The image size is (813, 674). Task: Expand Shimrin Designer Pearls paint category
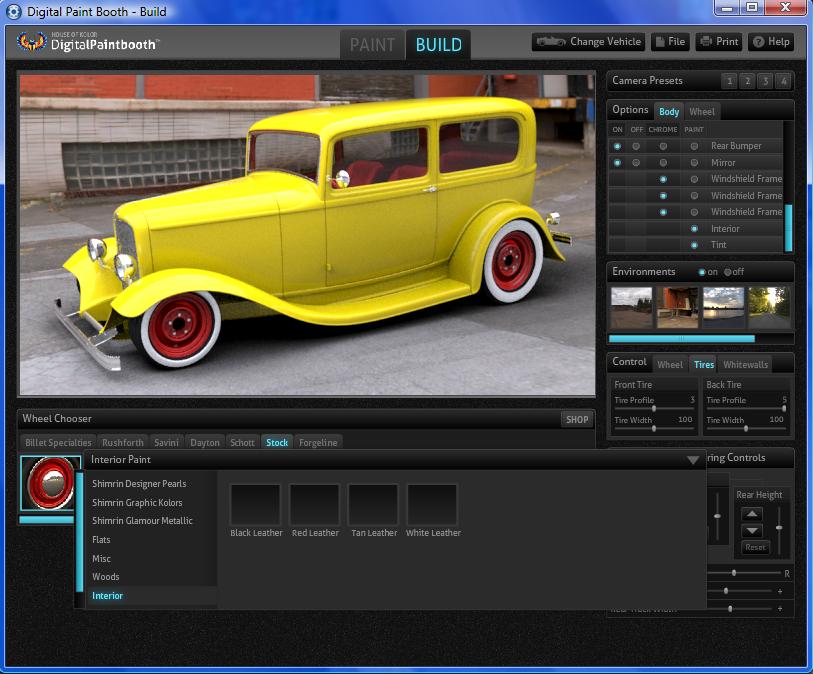point(139,484)
